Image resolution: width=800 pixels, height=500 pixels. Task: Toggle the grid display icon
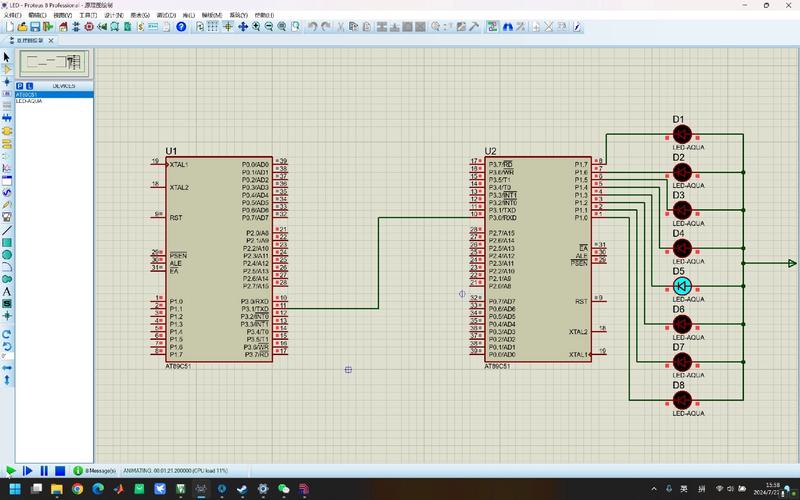point(213,27)
